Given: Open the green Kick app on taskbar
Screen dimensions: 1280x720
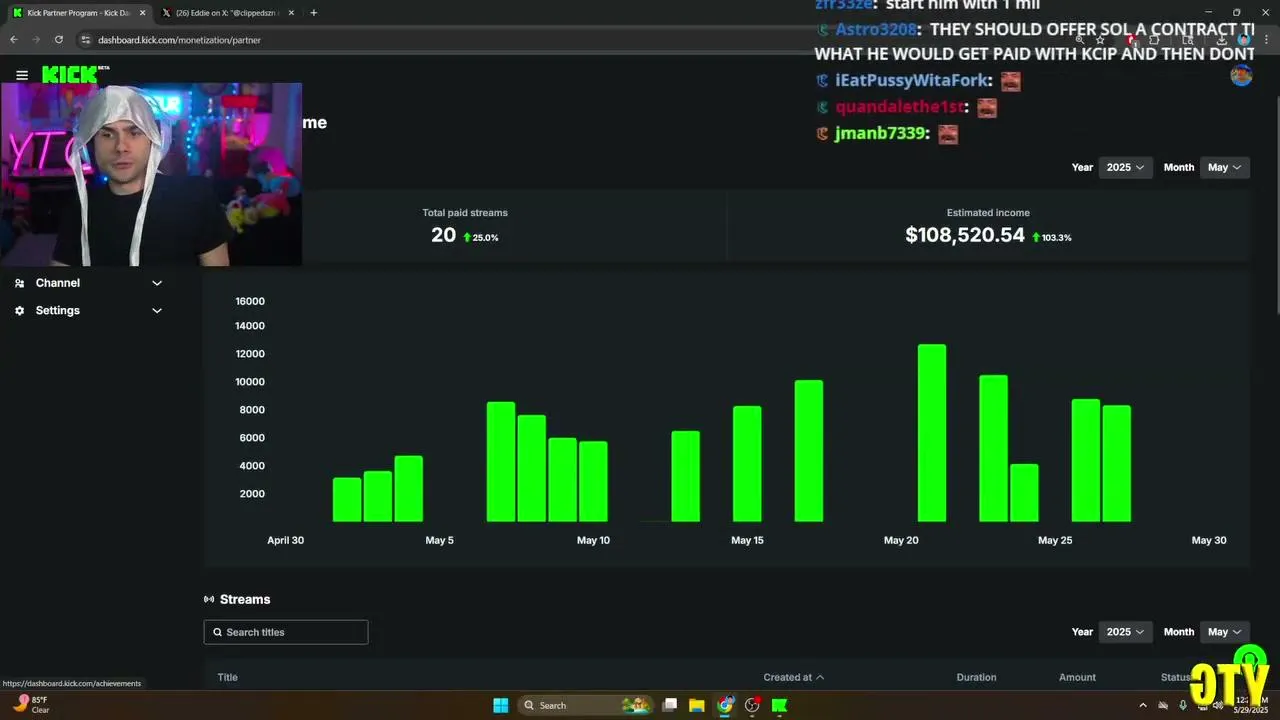Looking at the screenshot, I should tap(779, 705).
